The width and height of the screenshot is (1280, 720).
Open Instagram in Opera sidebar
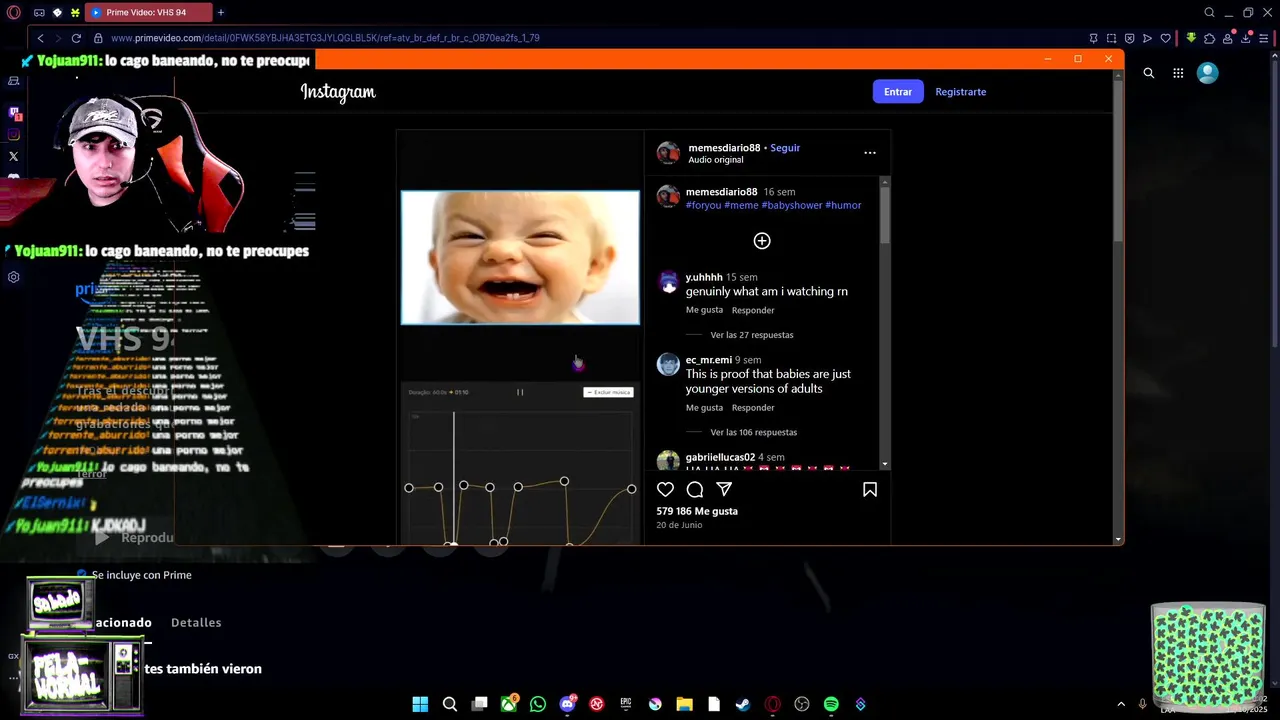pyautogui.click(x=14, y=135)
